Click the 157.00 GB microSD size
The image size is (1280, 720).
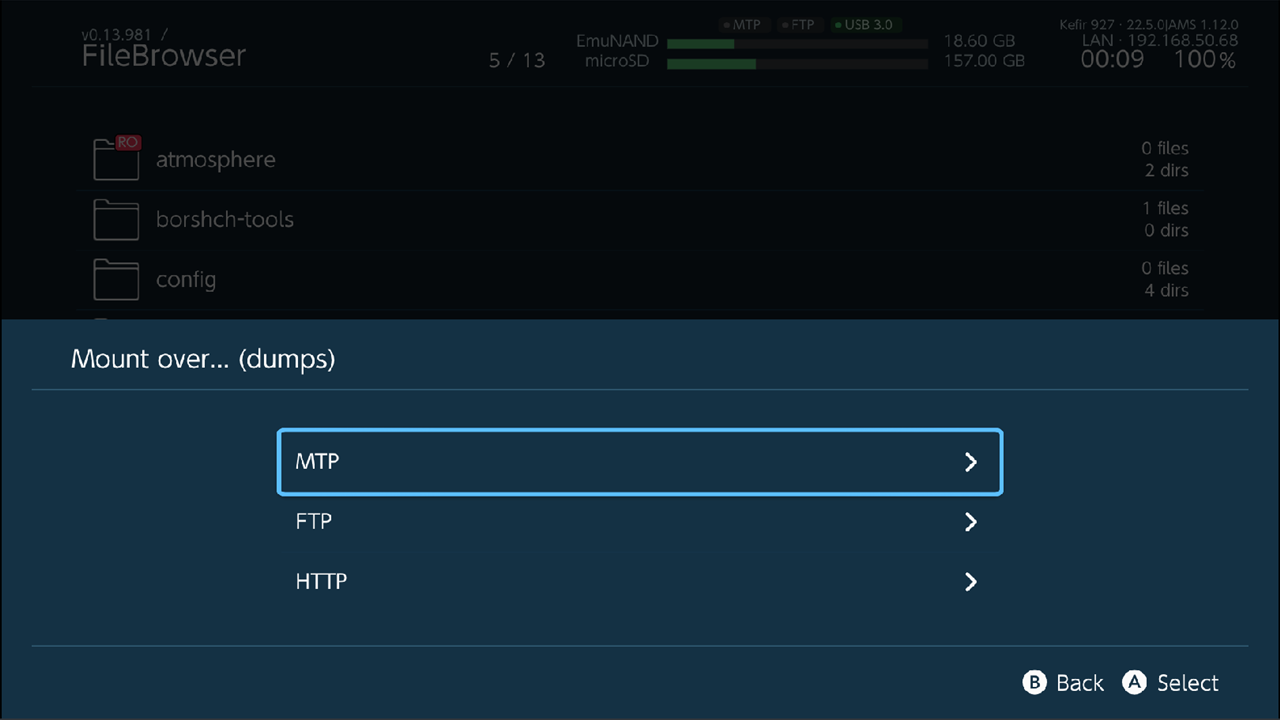coord(984,61)
